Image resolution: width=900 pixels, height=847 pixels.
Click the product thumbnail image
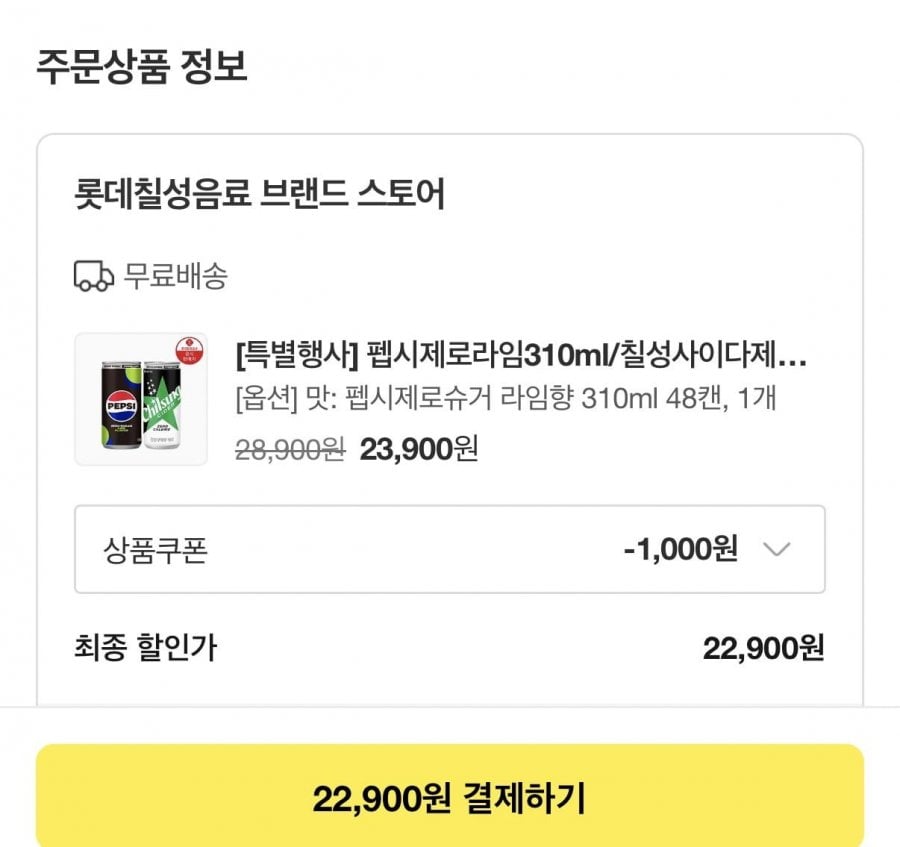pyautogui.click(x=141, y=399)
